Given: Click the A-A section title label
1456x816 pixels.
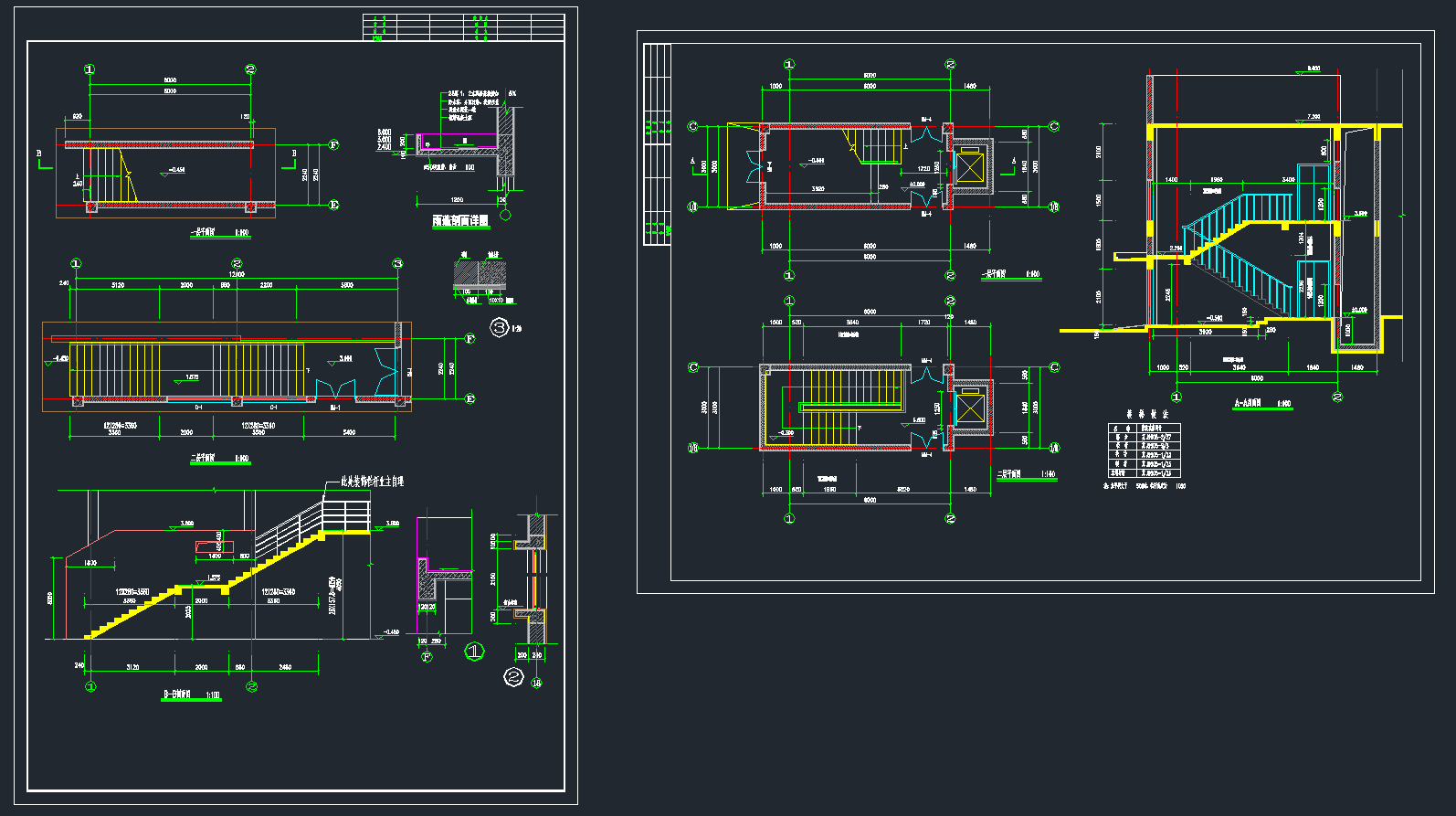Looking at the screenshot, I should coord(1262,403).
